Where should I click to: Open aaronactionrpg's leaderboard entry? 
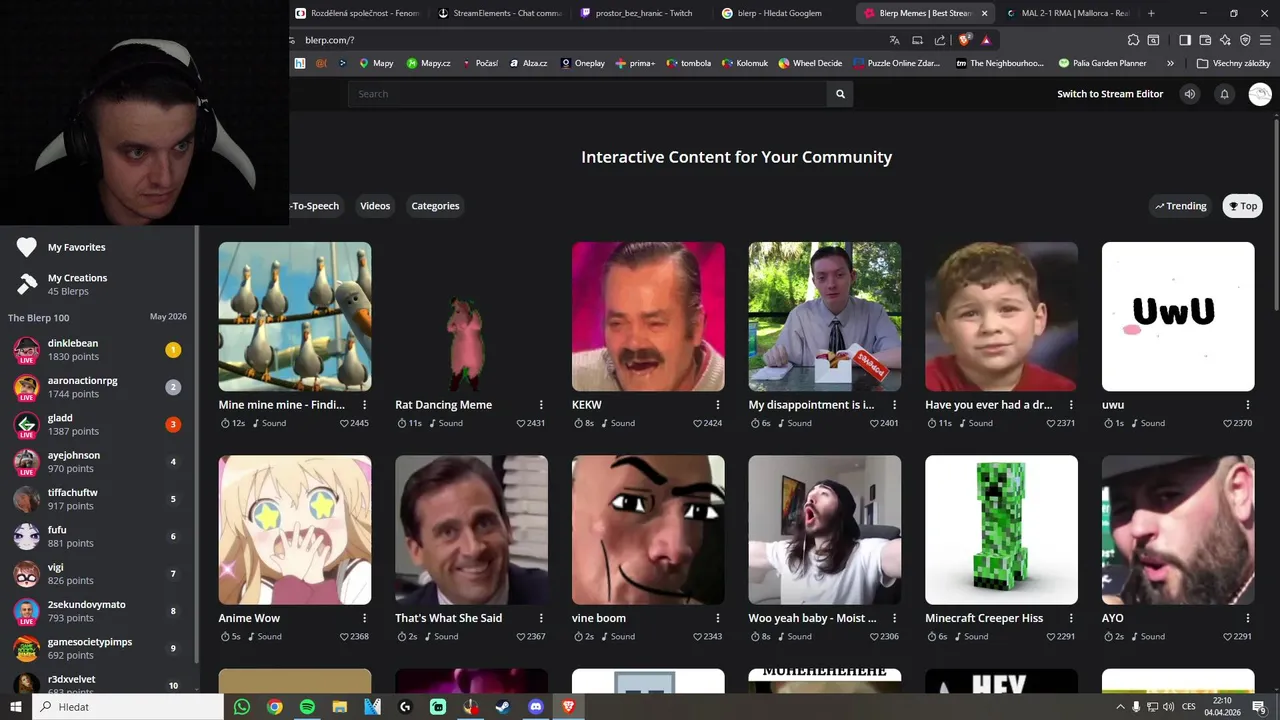[x=97, y=387]
